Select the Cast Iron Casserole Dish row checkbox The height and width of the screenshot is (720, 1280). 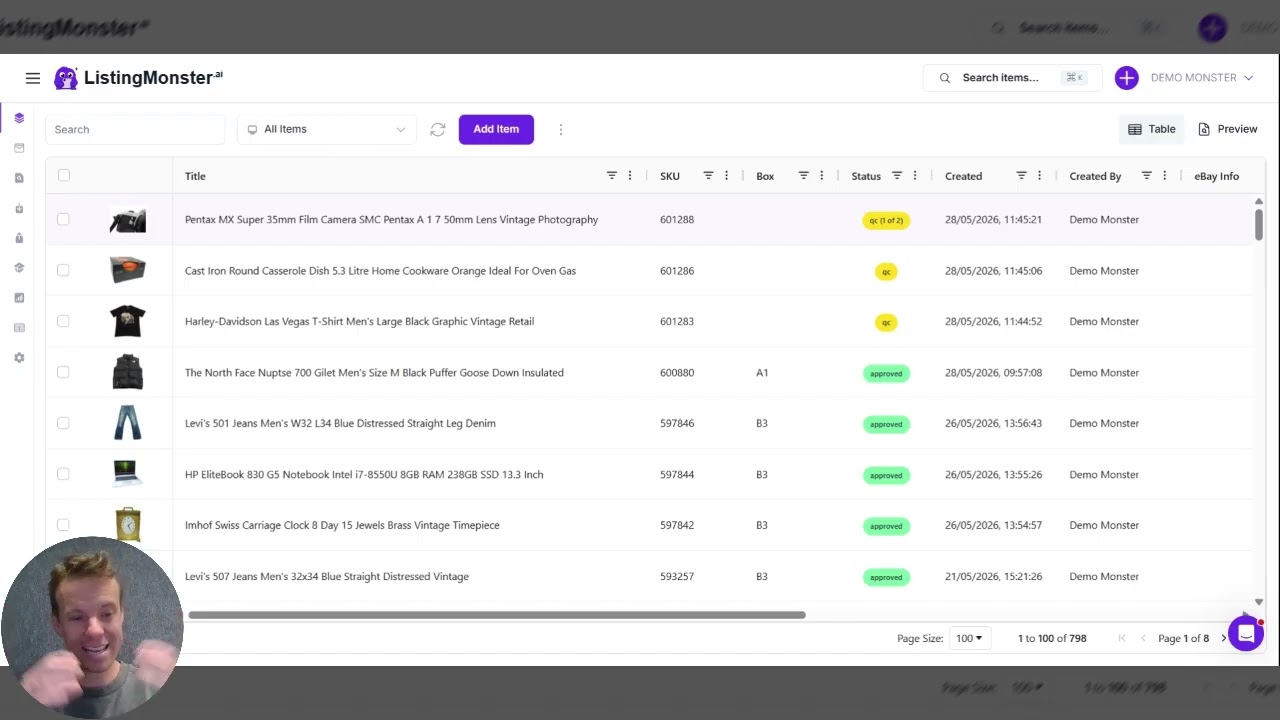point(63,271)
